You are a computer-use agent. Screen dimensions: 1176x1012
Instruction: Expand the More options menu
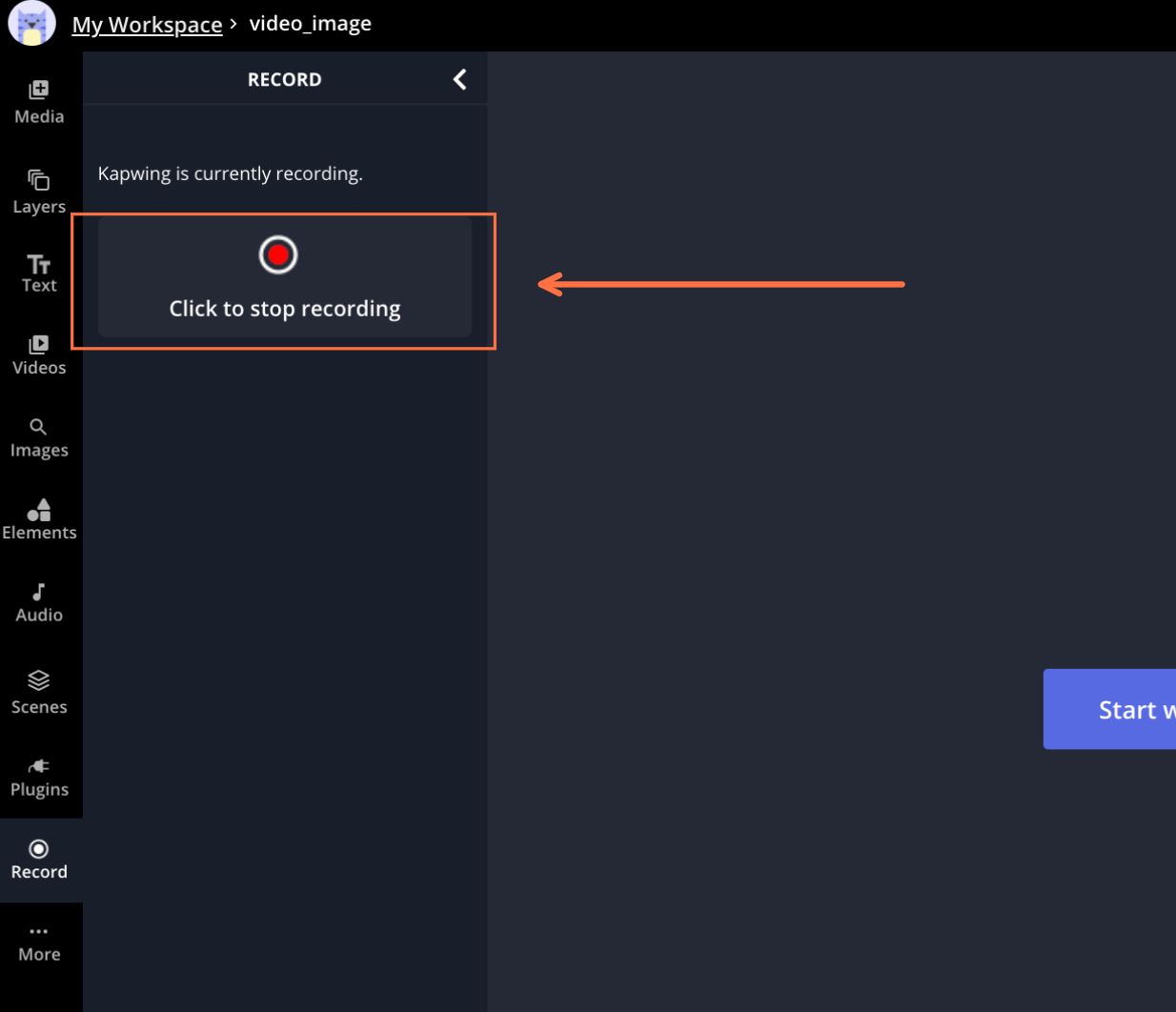pyautogui.click(x=39, y=943)
